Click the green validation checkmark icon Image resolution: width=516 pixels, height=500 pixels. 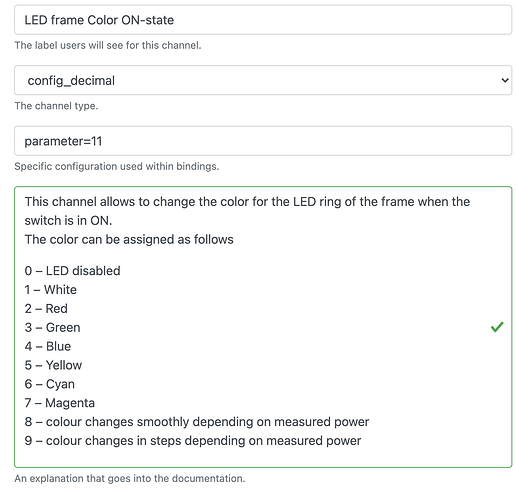pyautogui.click(x=497, y=327)
